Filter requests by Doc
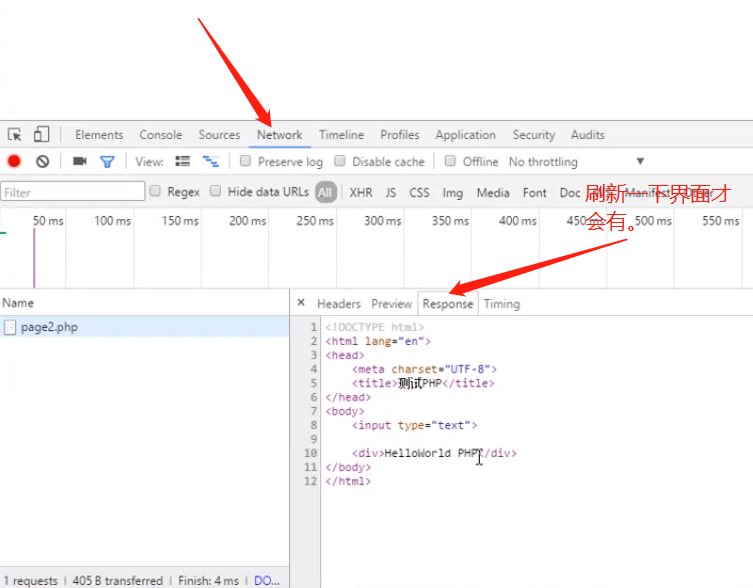753x588 pixels. [570, 193]
